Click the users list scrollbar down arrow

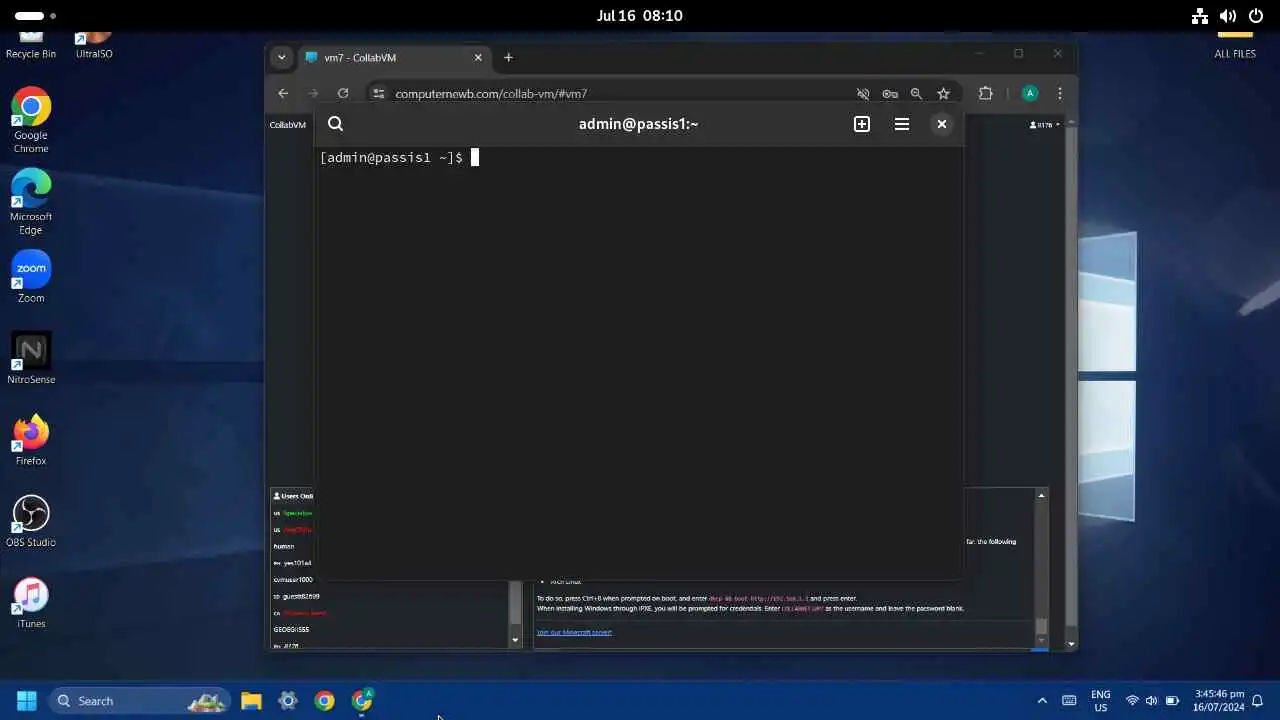click(516, 640)
